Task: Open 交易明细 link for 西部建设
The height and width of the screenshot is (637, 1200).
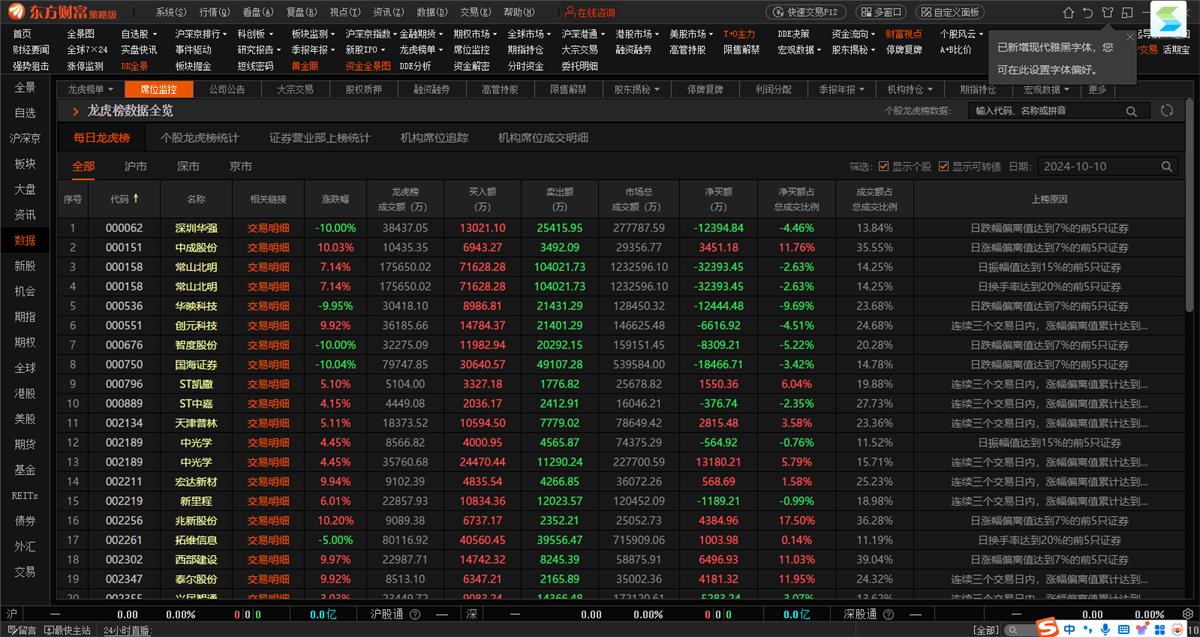Action: tap(267, 560)
